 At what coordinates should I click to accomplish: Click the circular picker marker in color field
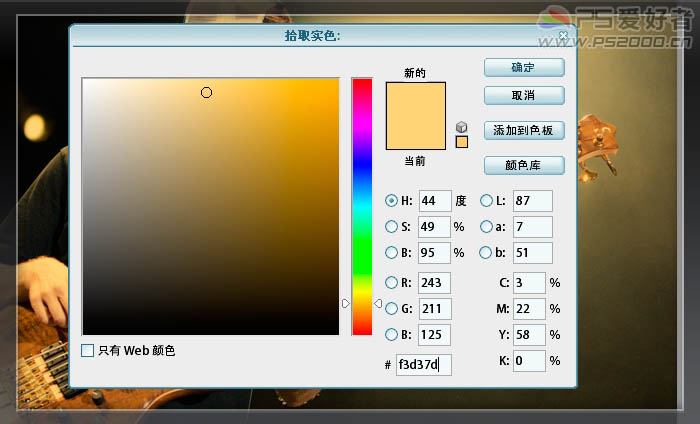(x=206, y=92)
